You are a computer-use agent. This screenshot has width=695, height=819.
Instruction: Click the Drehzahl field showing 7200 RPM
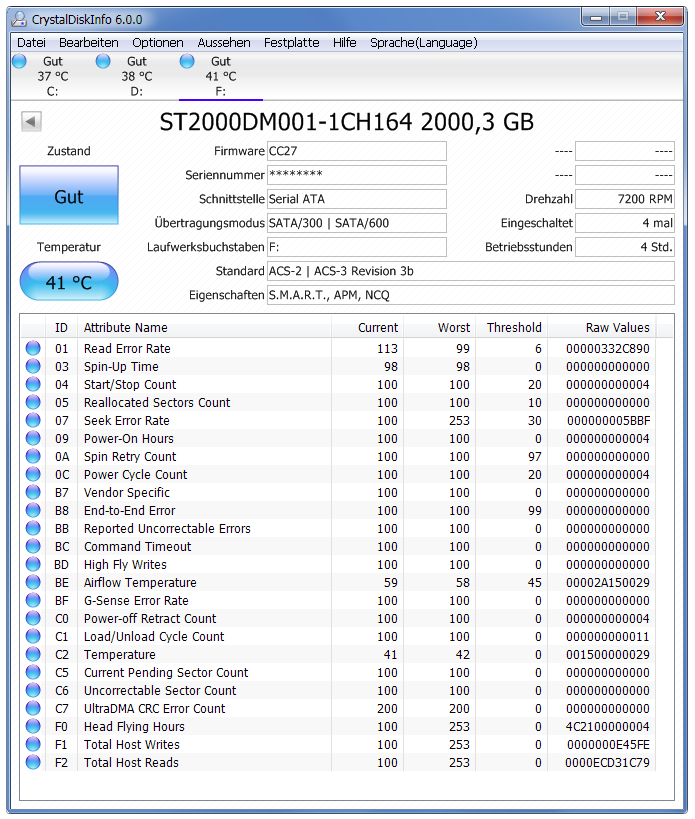click(x=625, y=199)
